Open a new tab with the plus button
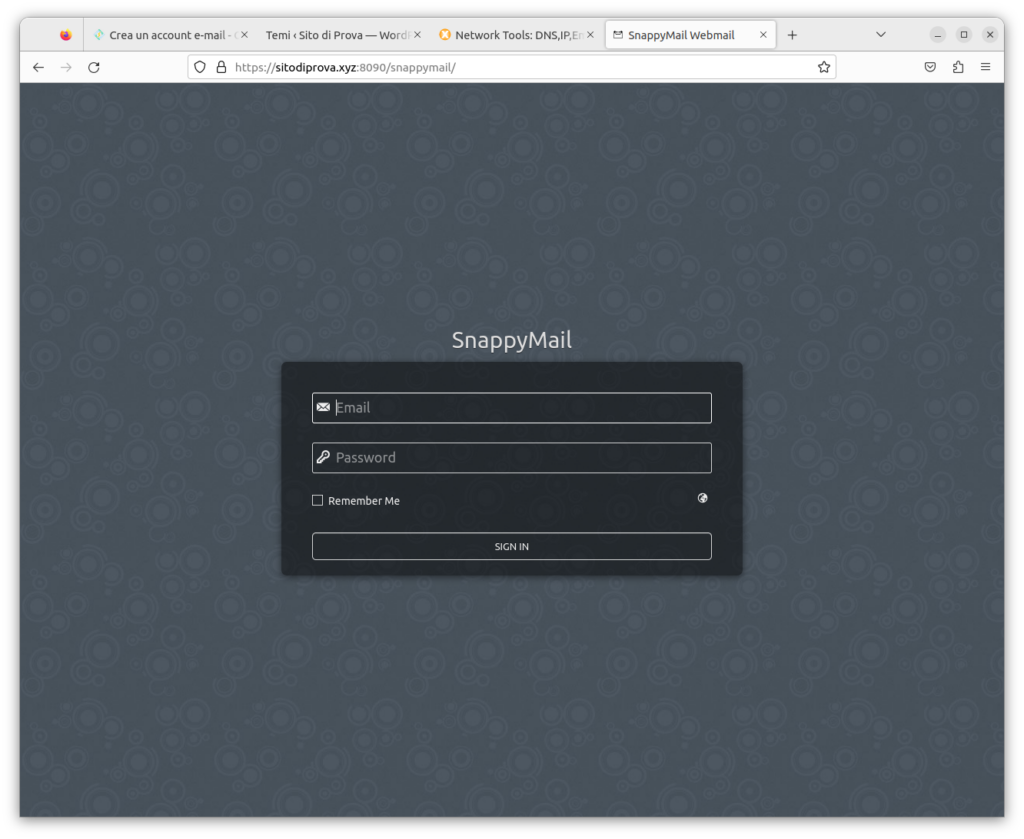 click(x=792, y=35)
